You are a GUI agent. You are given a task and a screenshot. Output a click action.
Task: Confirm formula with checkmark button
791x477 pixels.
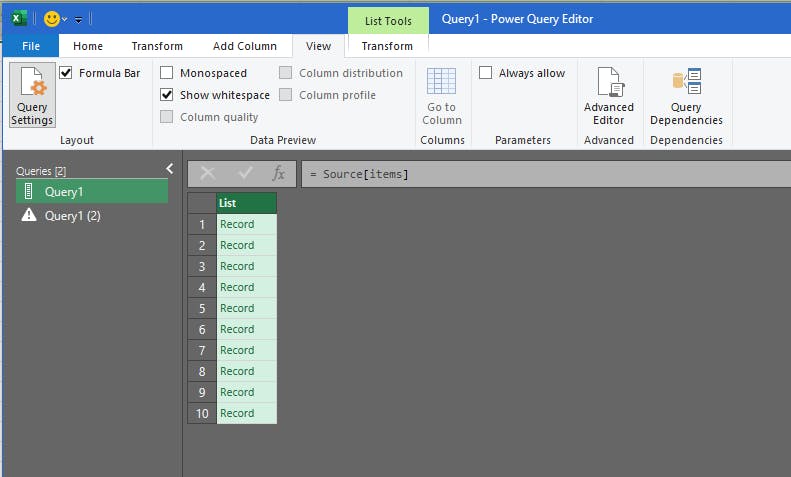coord(245,174)
